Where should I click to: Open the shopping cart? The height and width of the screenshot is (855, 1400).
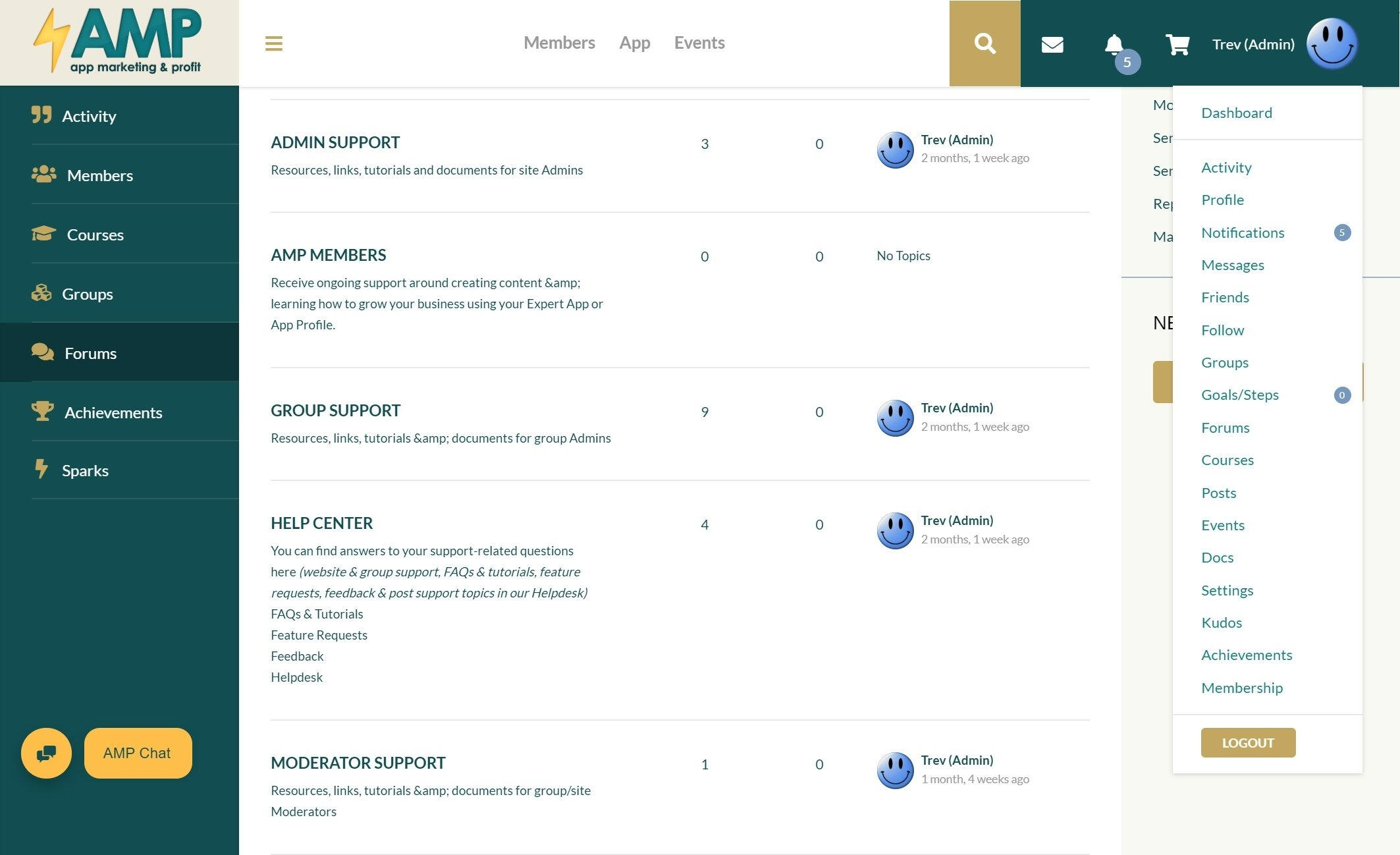(1177, 43)
